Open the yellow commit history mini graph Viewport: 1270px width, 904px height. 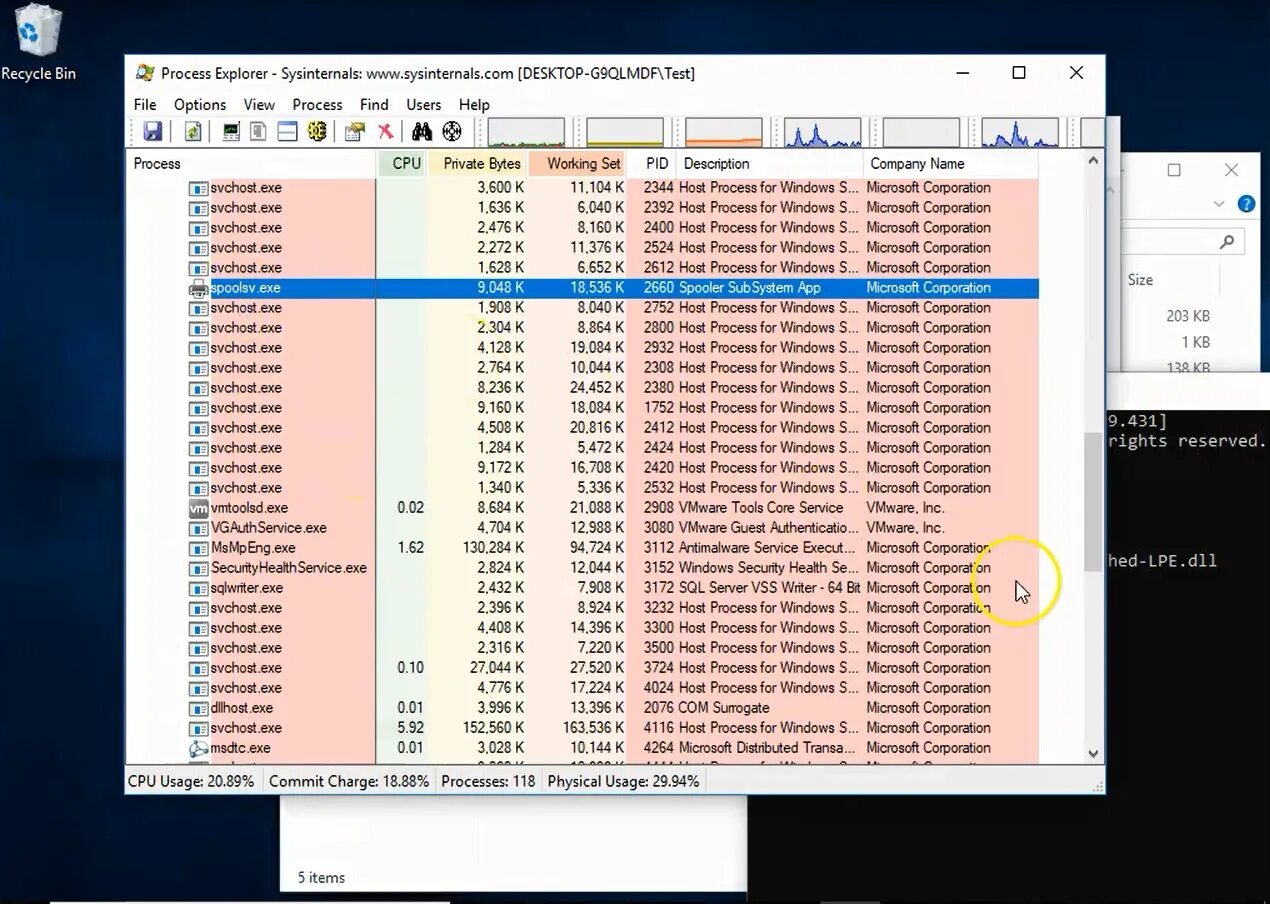tap(625, 132)
